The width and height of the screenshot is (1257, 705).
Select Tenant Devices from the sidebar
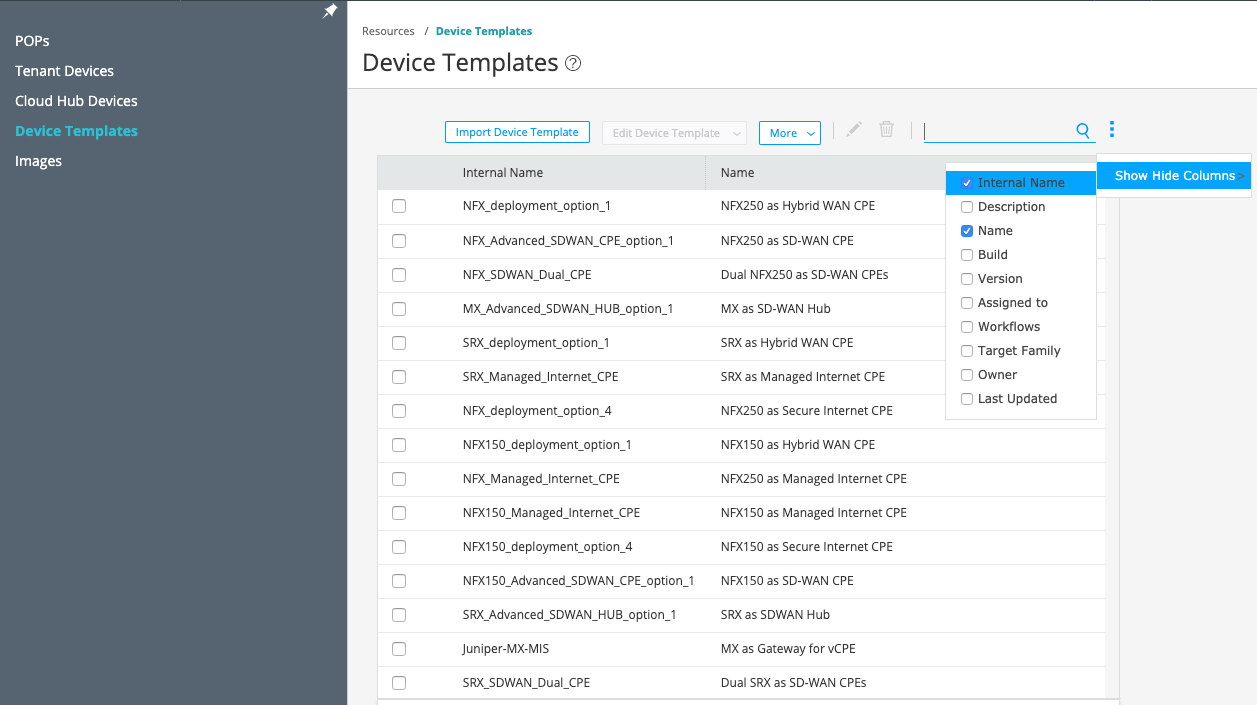(64, 70)
